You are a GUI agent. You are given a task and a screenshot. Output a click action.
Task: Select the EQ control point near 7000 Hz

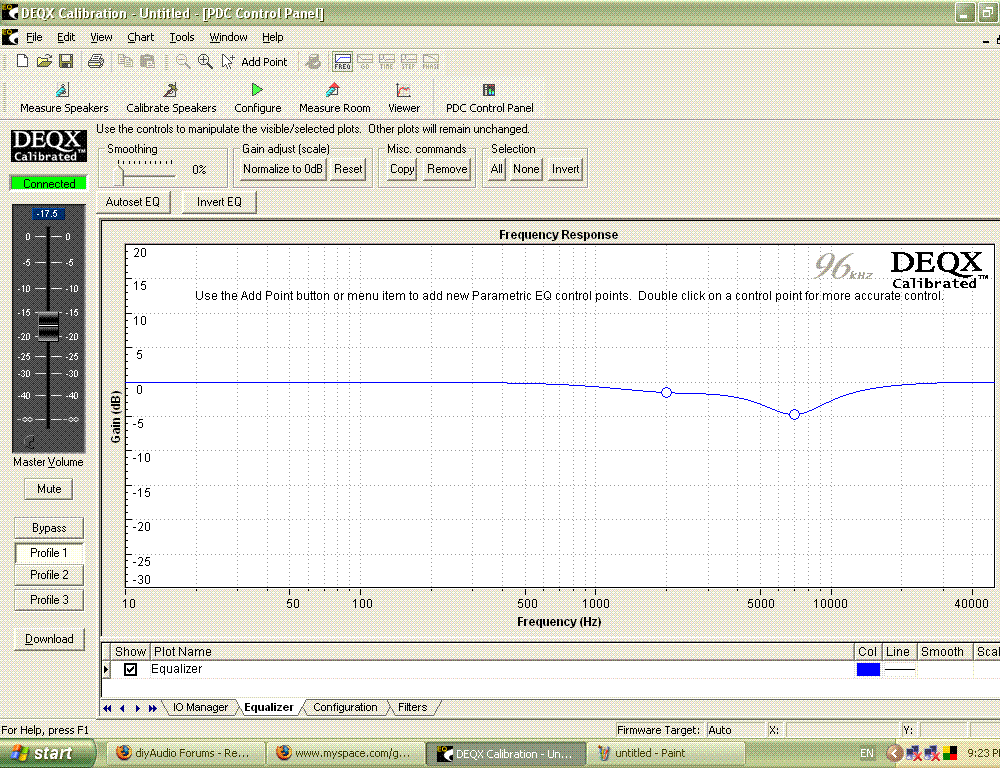click(x=794, y=415)
